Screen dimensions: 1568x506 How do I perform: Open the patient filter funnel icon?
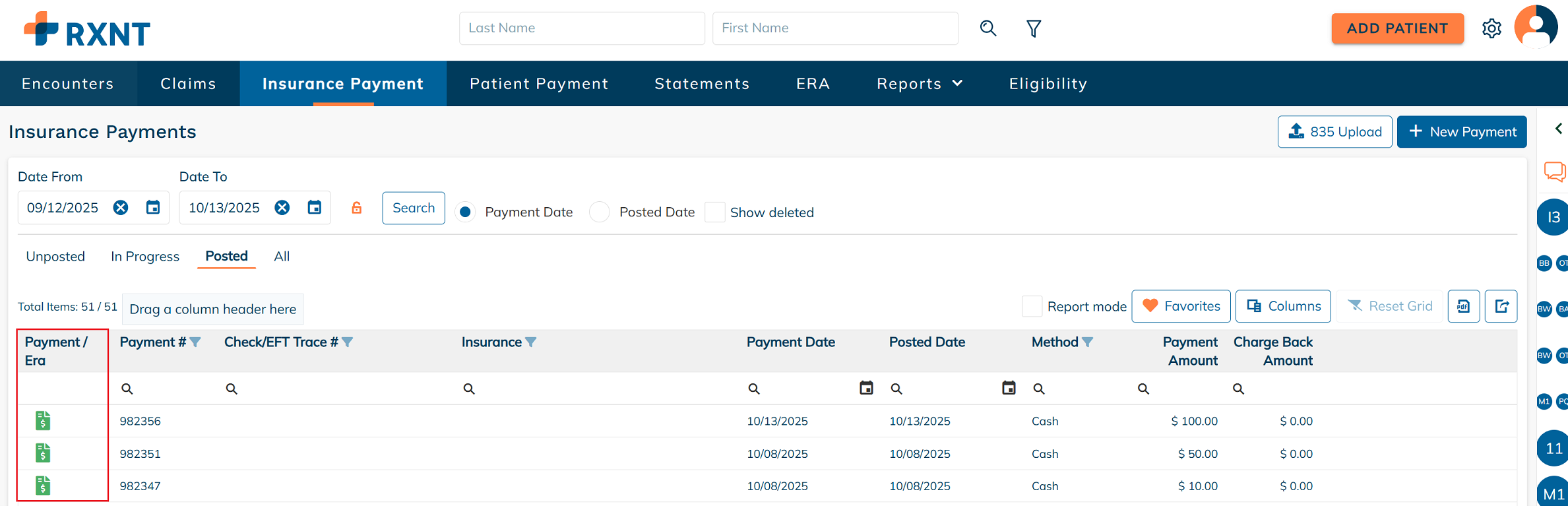(1034, 28)
